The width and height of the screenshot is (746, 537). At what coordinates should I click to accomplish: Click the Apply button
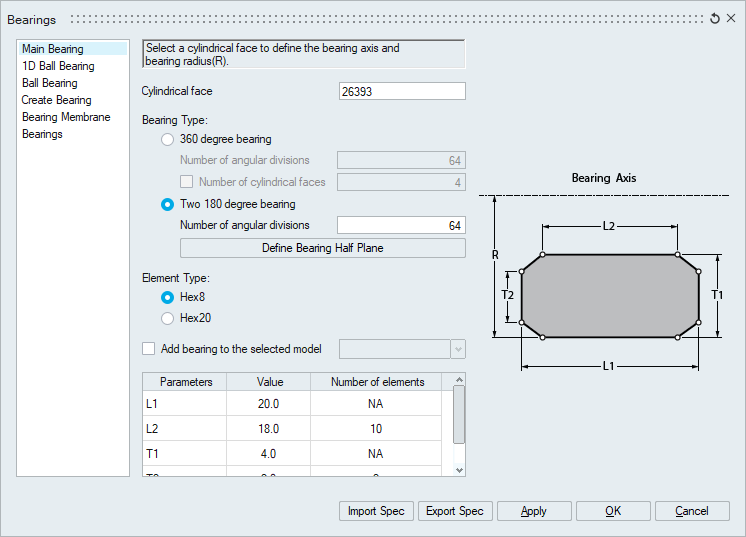pyautogui.click(x=534, y=511)
